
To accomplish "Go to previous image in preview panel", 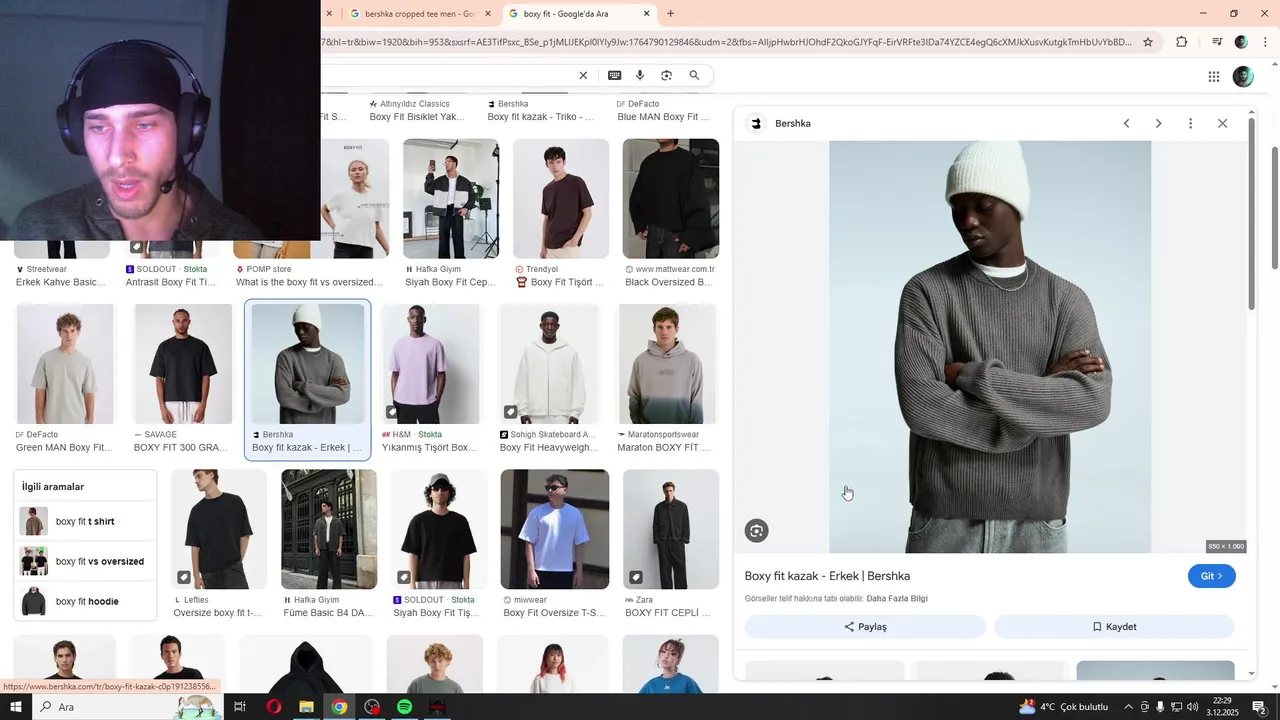I will [1126, 124].
